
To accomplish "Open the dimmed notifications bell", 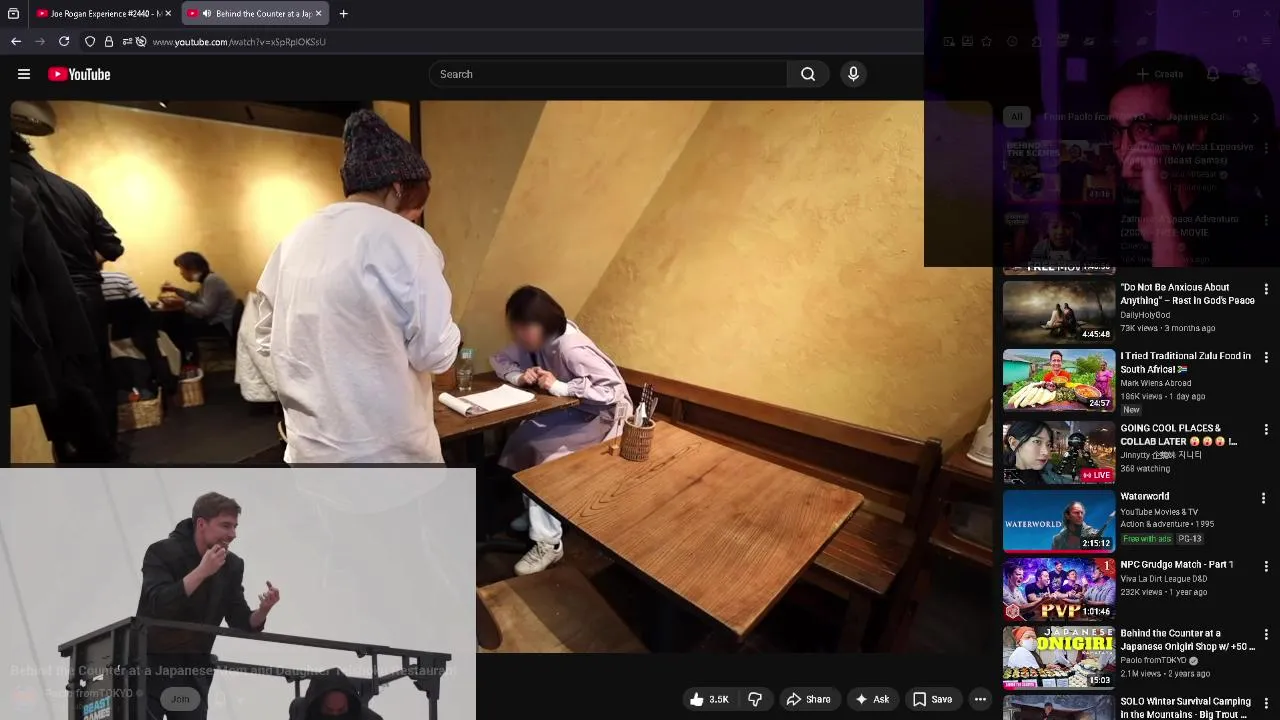I will 1213,74.
